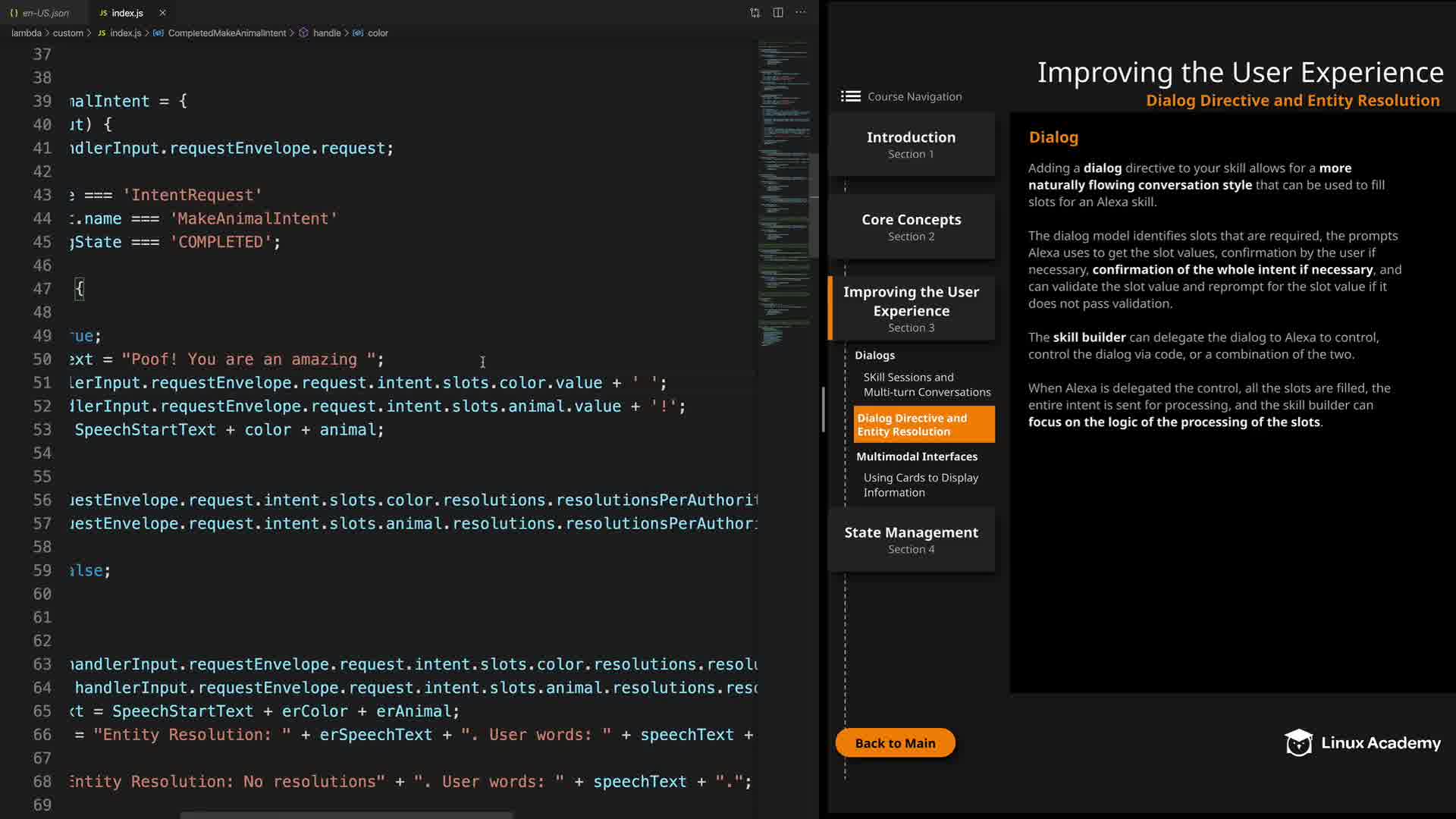Expand Core Concepts Section 2
1456x819 pixels.
911,227
